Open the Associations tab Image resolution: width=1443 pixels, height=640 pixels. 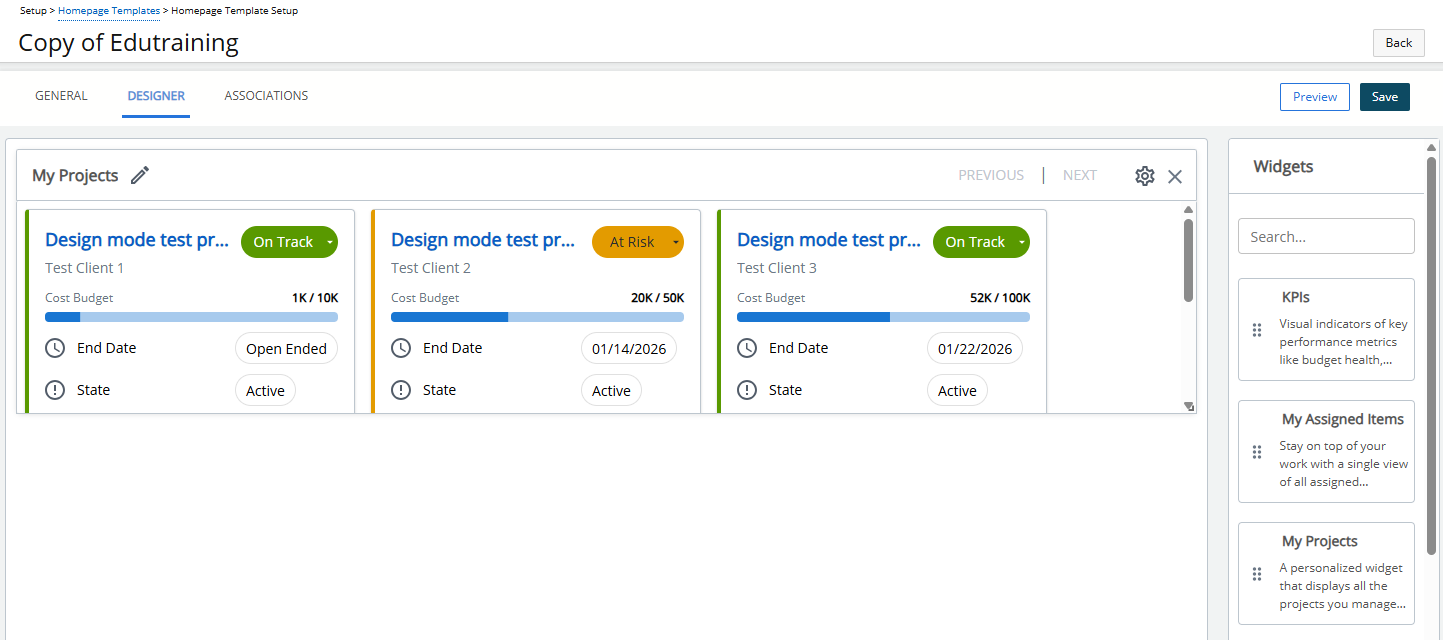265,95
